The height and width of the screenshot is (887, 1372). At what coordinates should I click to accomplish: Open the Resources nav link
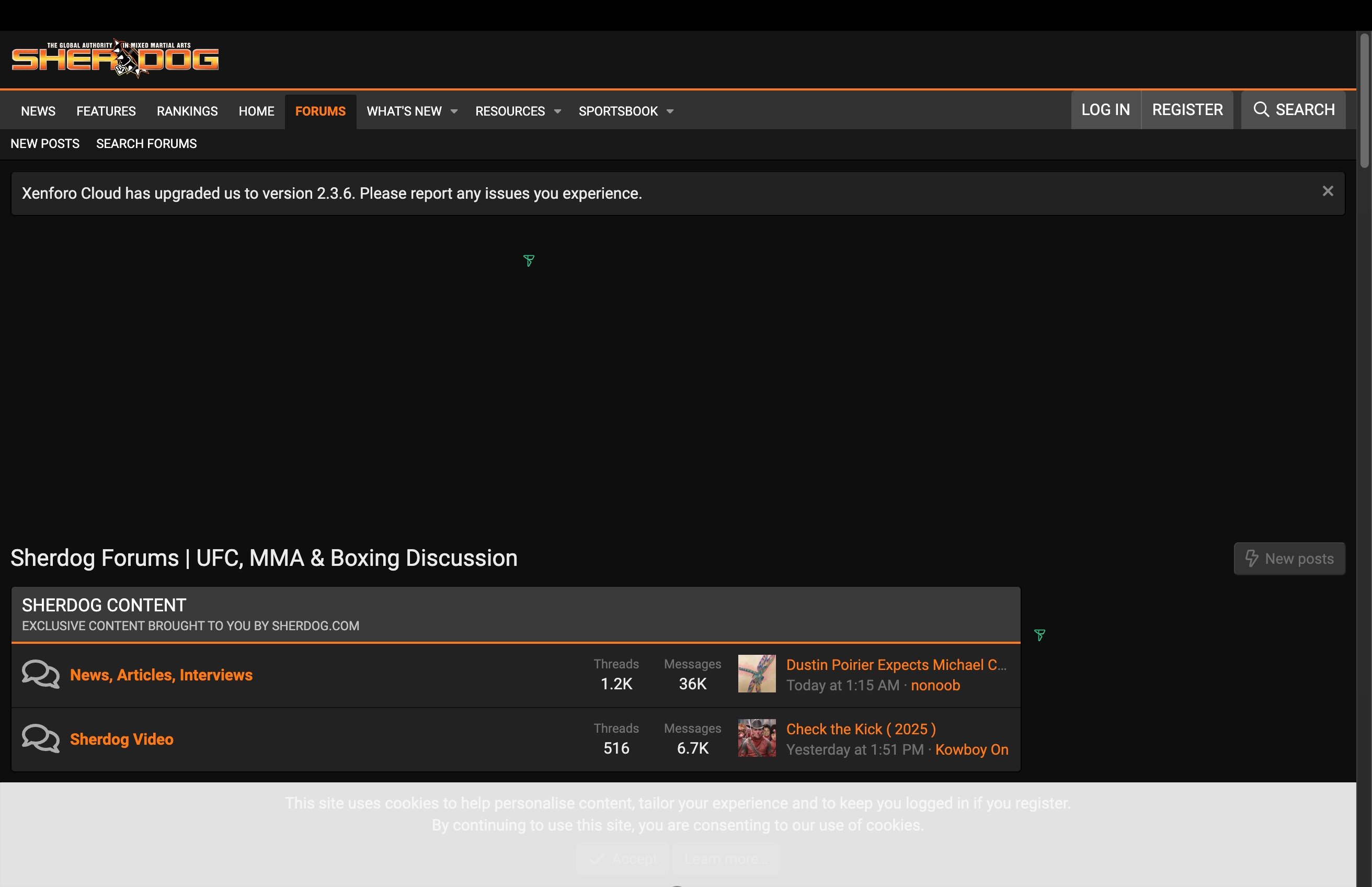click(x=510, y=111)
